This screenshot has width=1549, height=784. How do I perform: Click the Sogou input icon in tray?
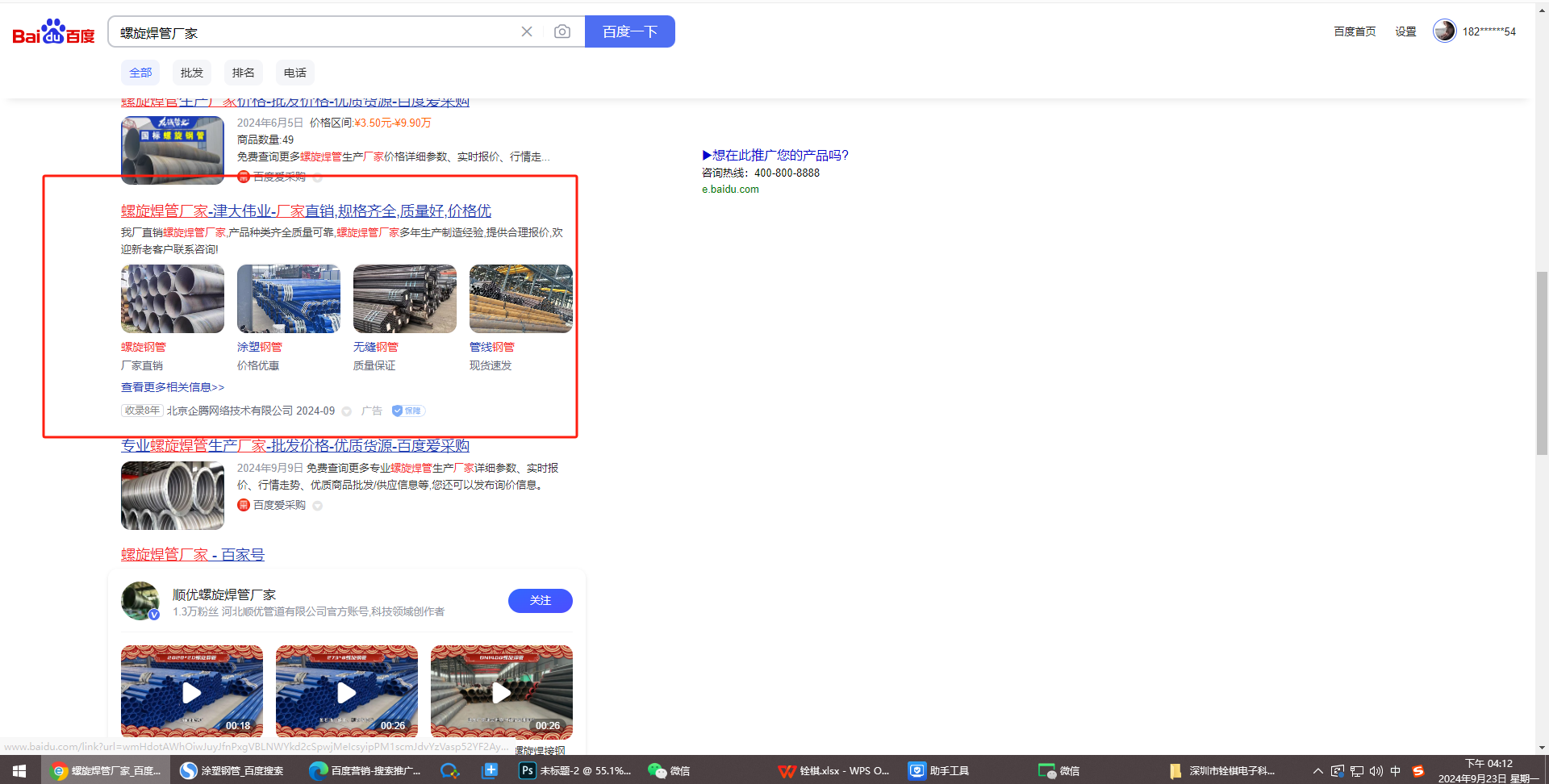coord(1417,770)
